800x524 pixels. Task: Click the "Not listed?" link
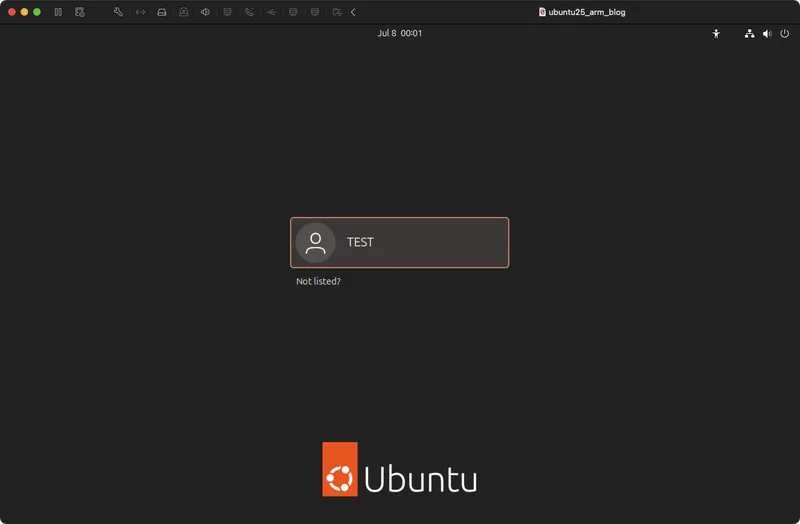click(x=318, y=281)
